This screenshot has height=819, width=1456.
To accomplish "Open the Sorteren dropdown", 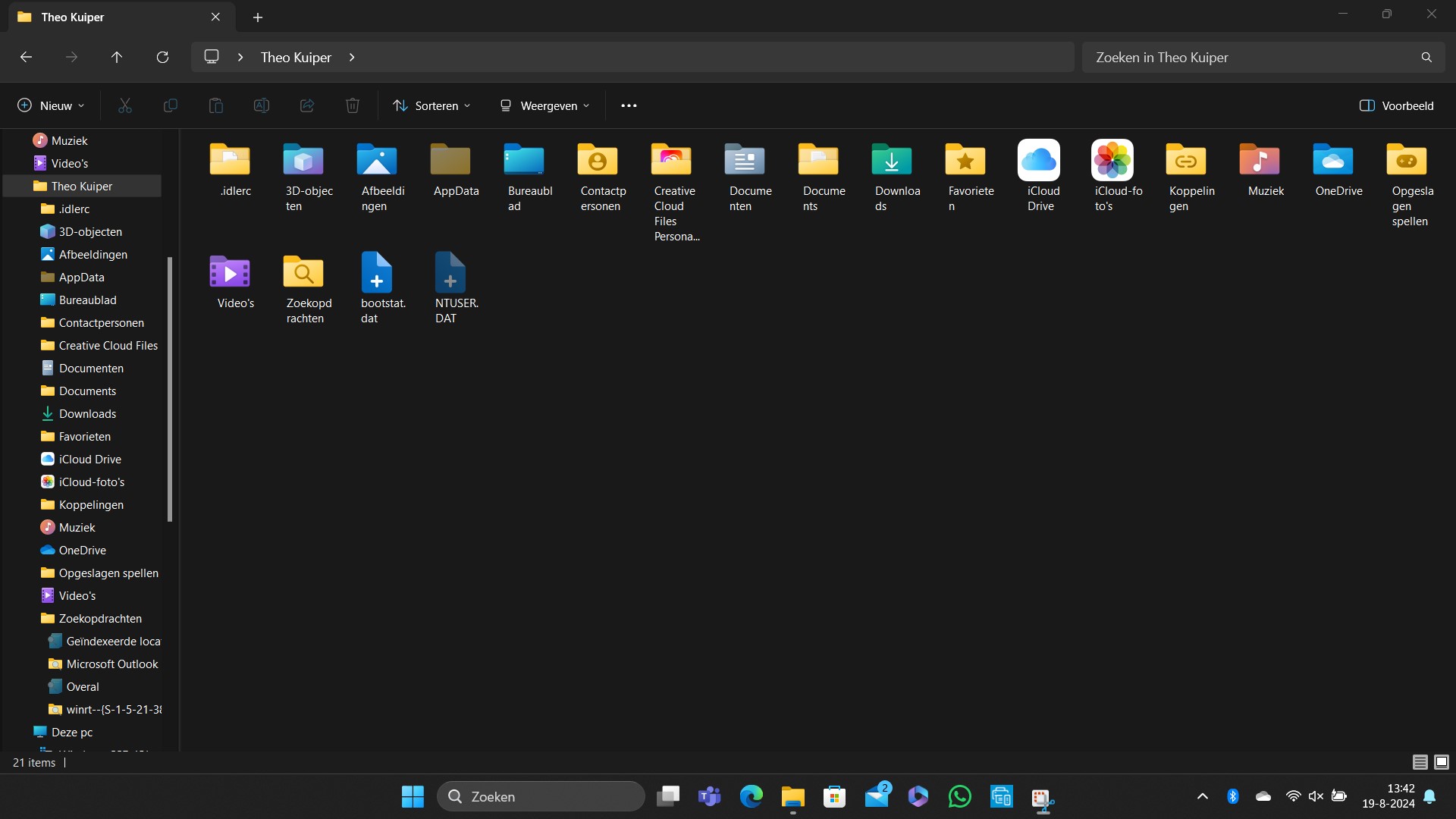I will pyautogui.click(x=431, y=105).
